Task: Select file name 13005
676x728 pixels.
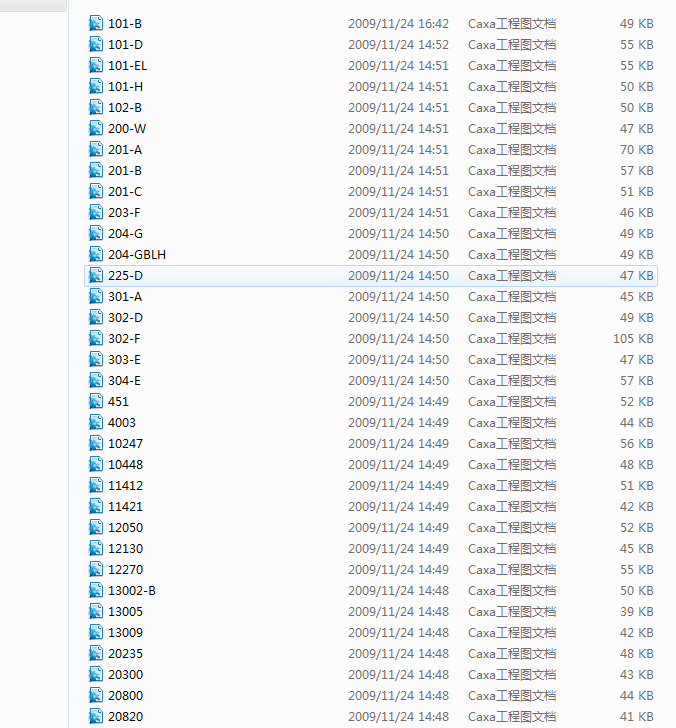Action: 125,611
